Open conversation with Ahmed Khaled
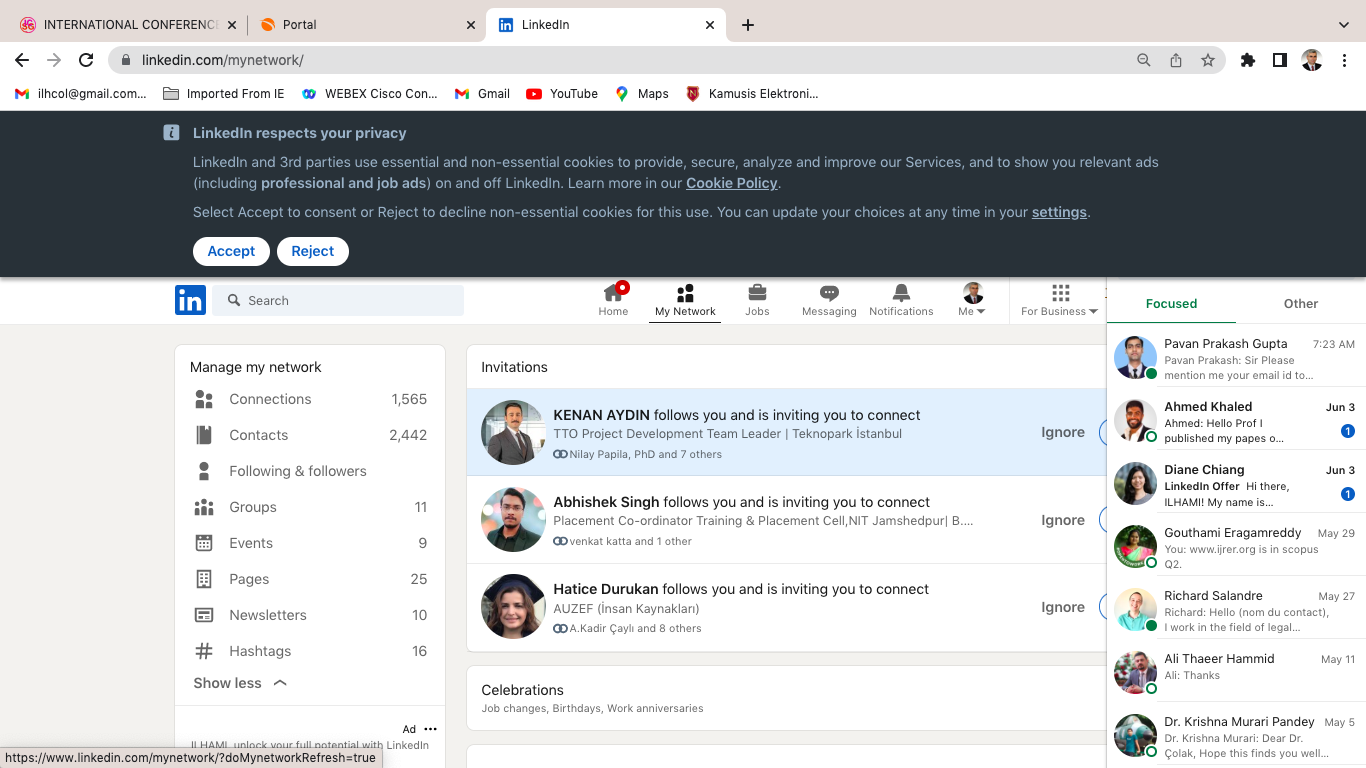This screenshot has height=768, width=1366. 1237,422
